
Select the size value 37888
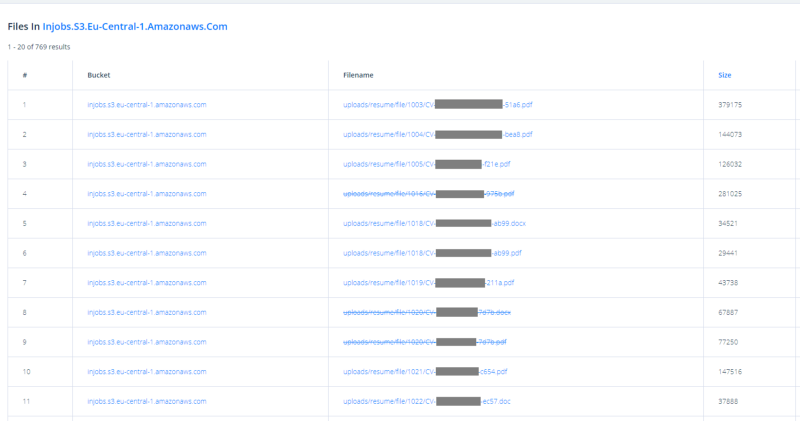tap(728, 401)
